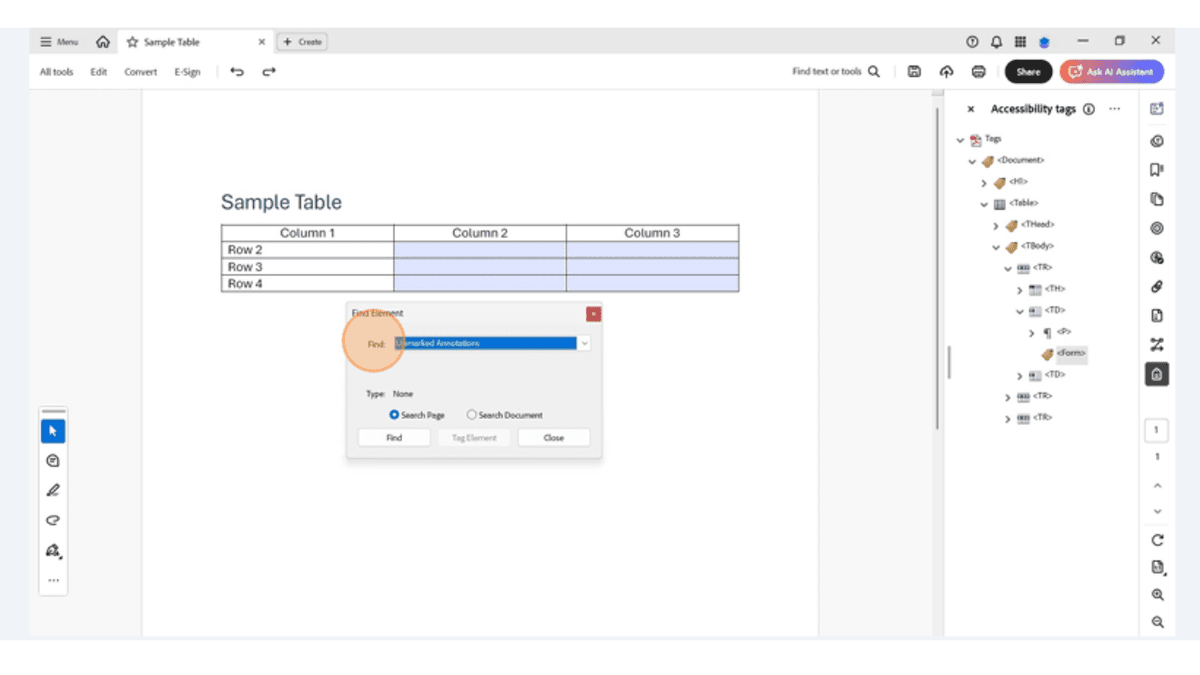Click the Find button in the dialog
This screenshot has height=675, width=1200.
tap(393, 437)
